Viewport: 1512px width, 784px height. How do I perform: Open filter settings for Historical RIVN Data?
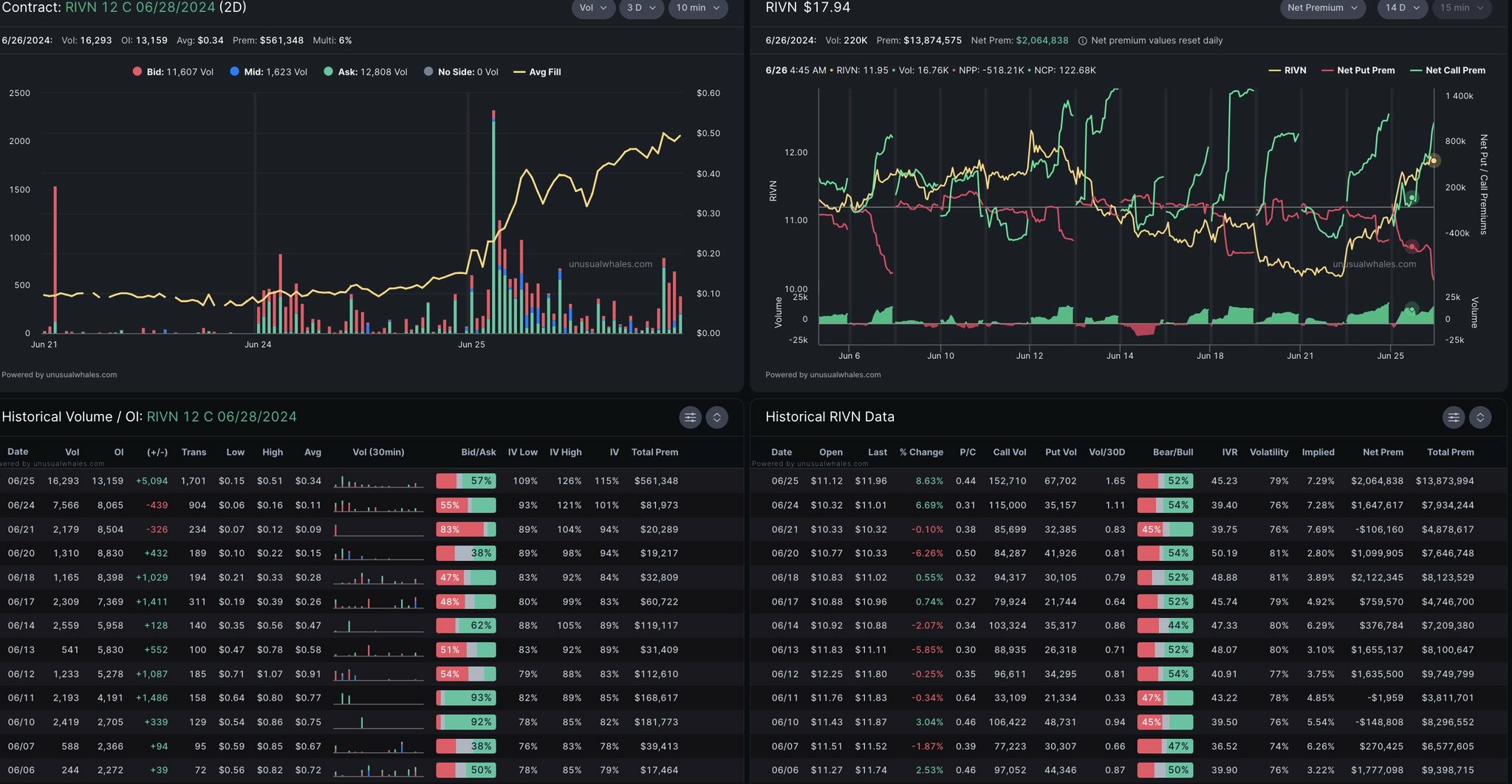click(1453, 417)
